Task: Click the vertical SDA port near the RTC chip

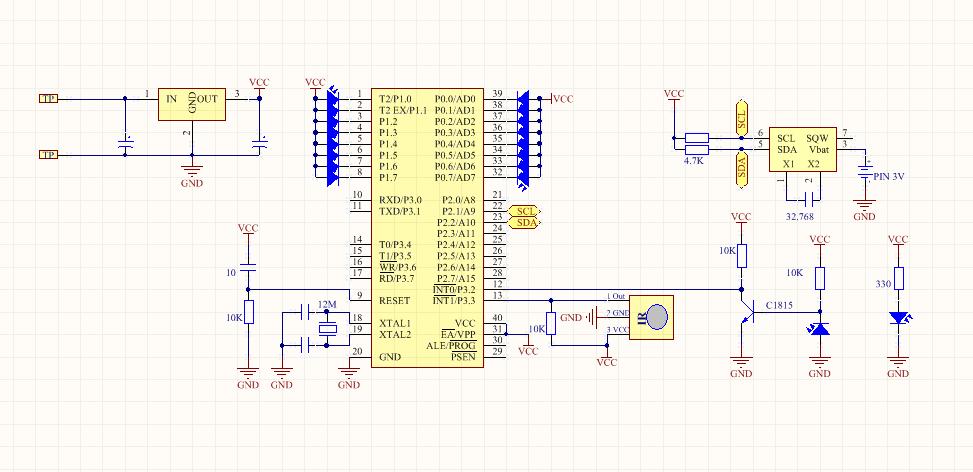Action: [741, 168]
